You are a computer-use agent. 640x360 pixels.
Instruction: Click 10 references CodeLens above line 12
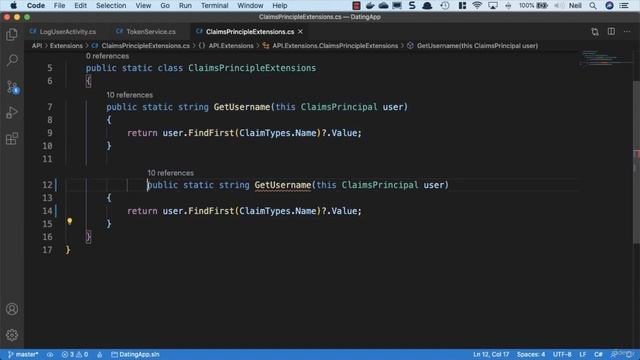tap(171, 173)
